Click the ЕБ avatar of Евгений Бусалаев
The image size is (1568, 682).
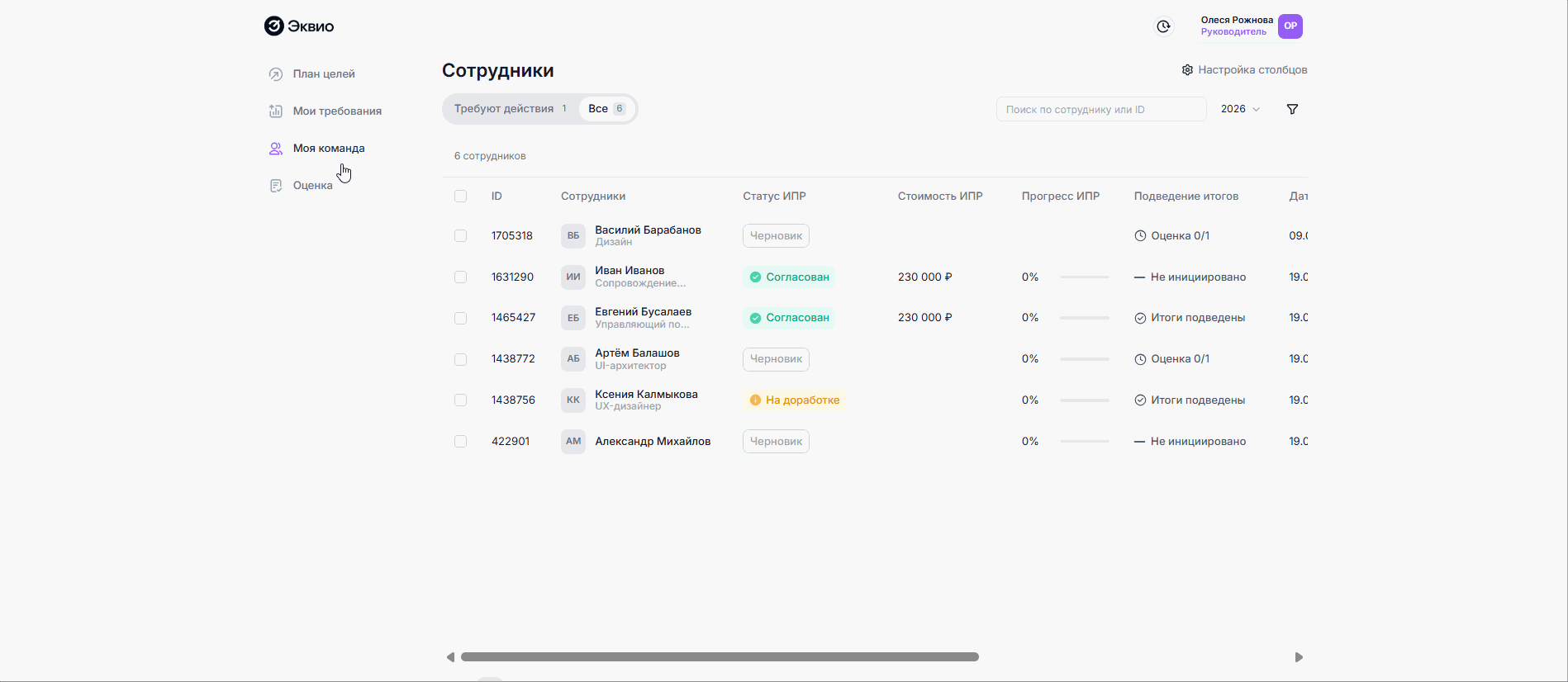[x=573, y=318]
